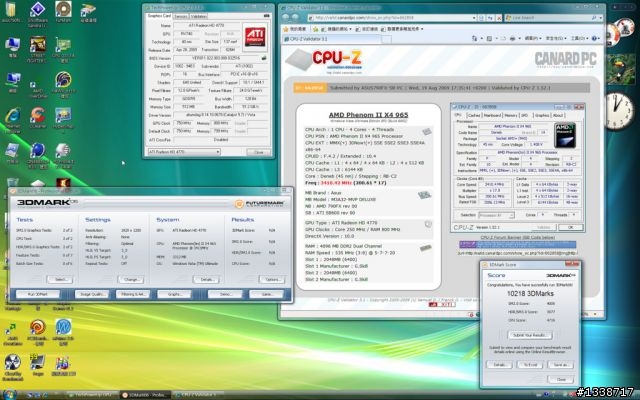Image resolution: width=640 pixels, height=400 pixels.
Task: Click the red Stop icon in browser
Action: point(499,18)
